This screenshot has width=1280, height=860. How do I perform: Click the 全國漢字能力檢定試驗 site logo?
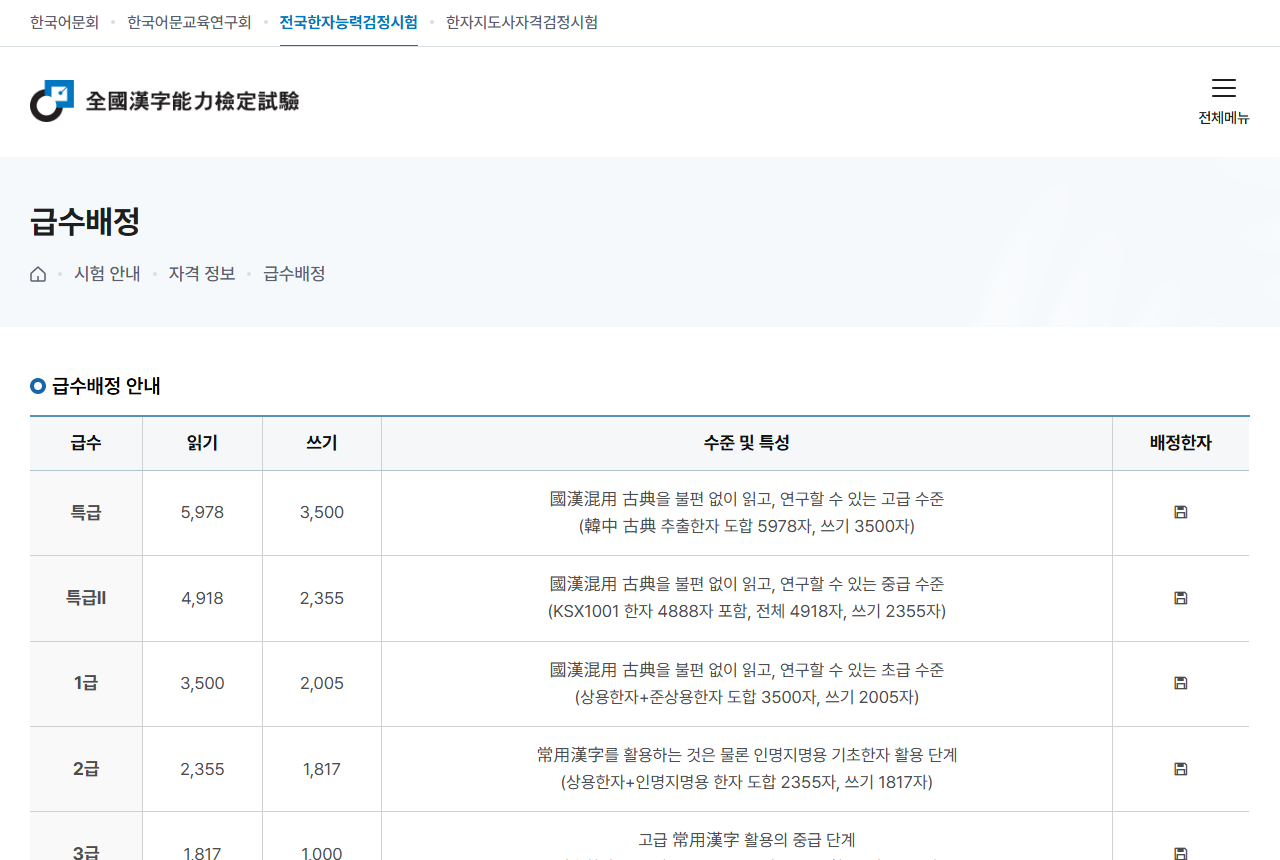165,101
